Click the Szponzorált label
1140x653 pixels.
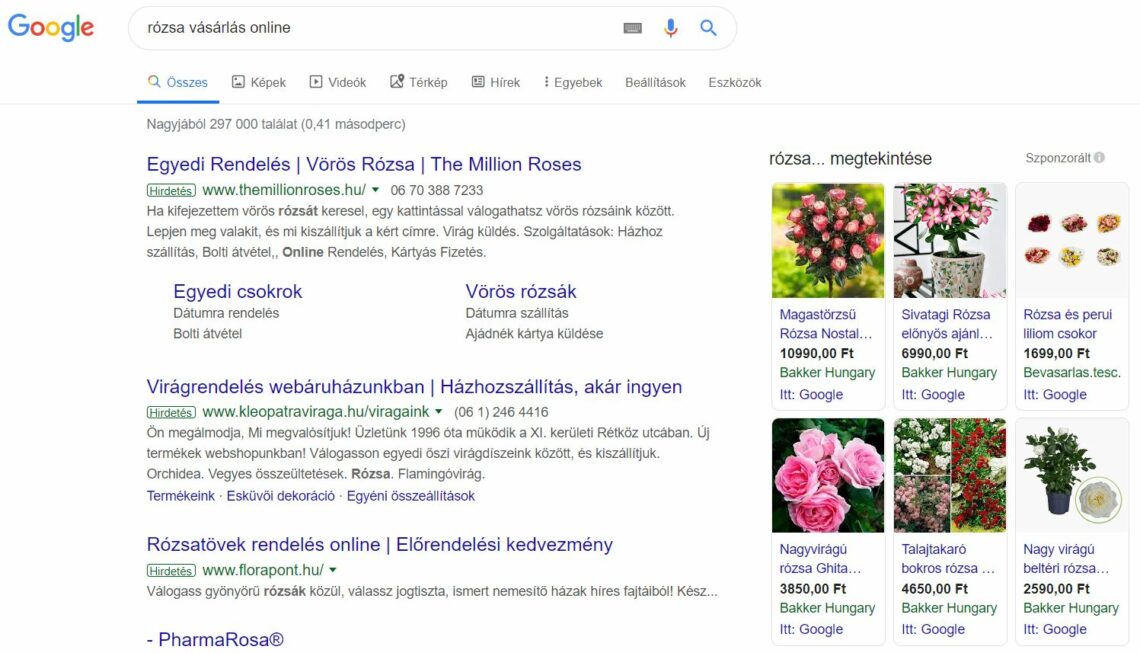[1058, 158]
